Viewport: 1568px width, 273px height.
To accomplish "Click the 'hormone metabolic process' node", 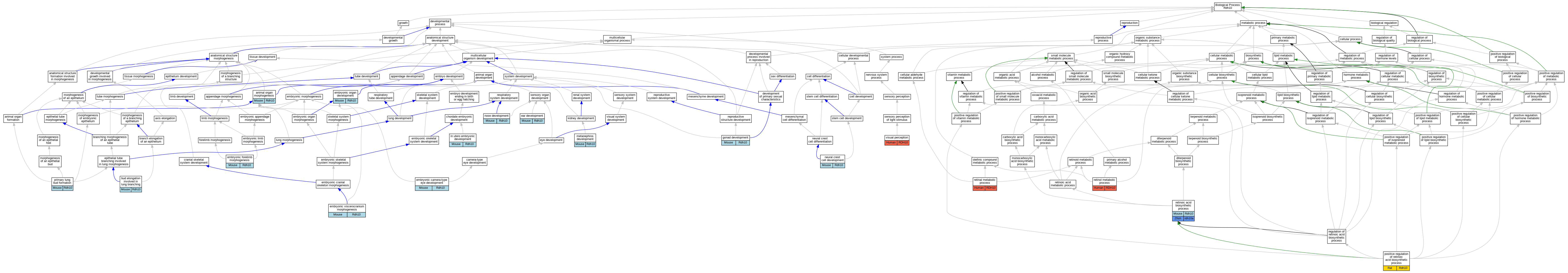I will [x=1356, y=77].
